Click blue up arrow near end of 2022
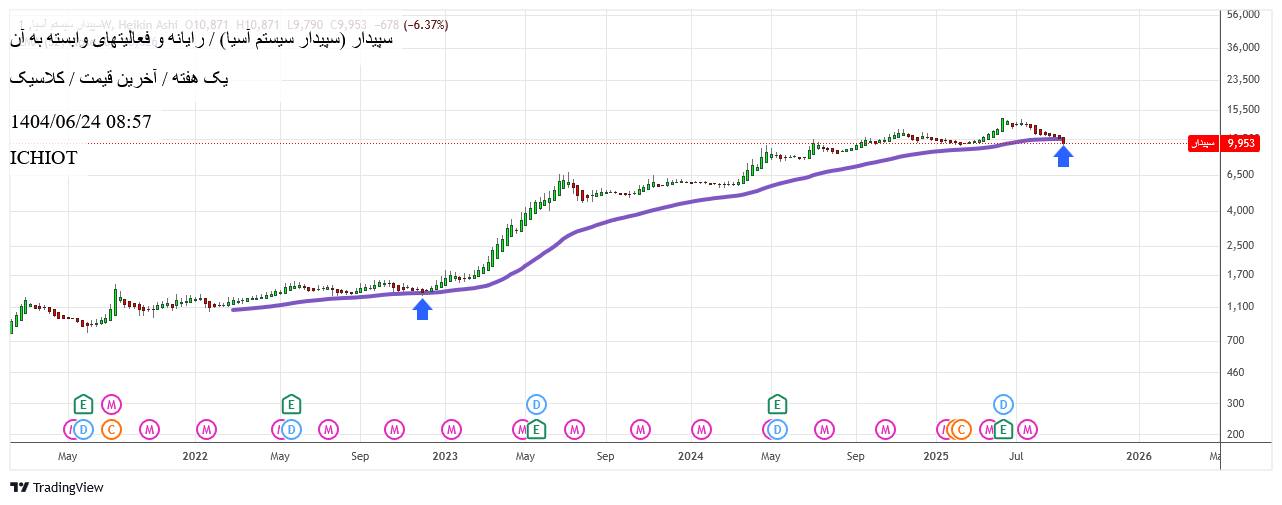 423,309
